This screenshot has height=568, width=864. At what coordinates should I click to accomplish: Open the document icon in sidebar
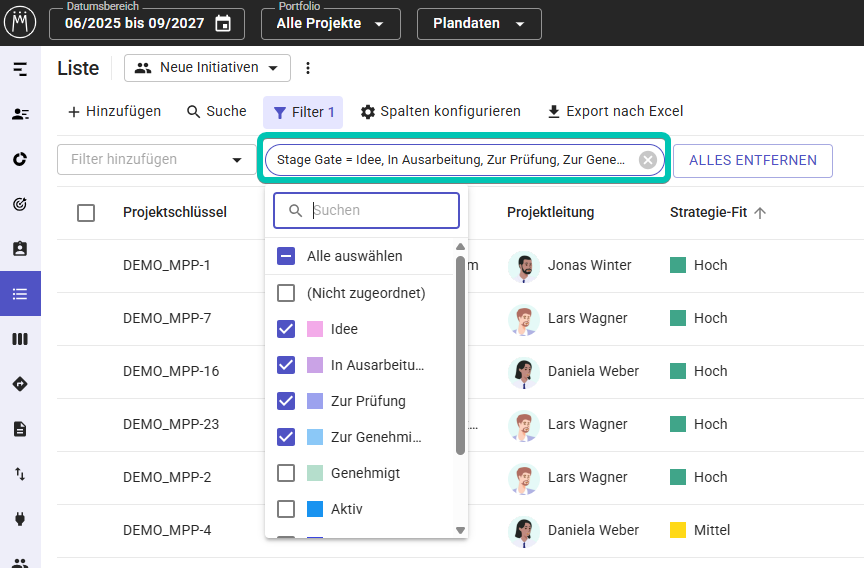pyautogui.click(x=20, y=429)
